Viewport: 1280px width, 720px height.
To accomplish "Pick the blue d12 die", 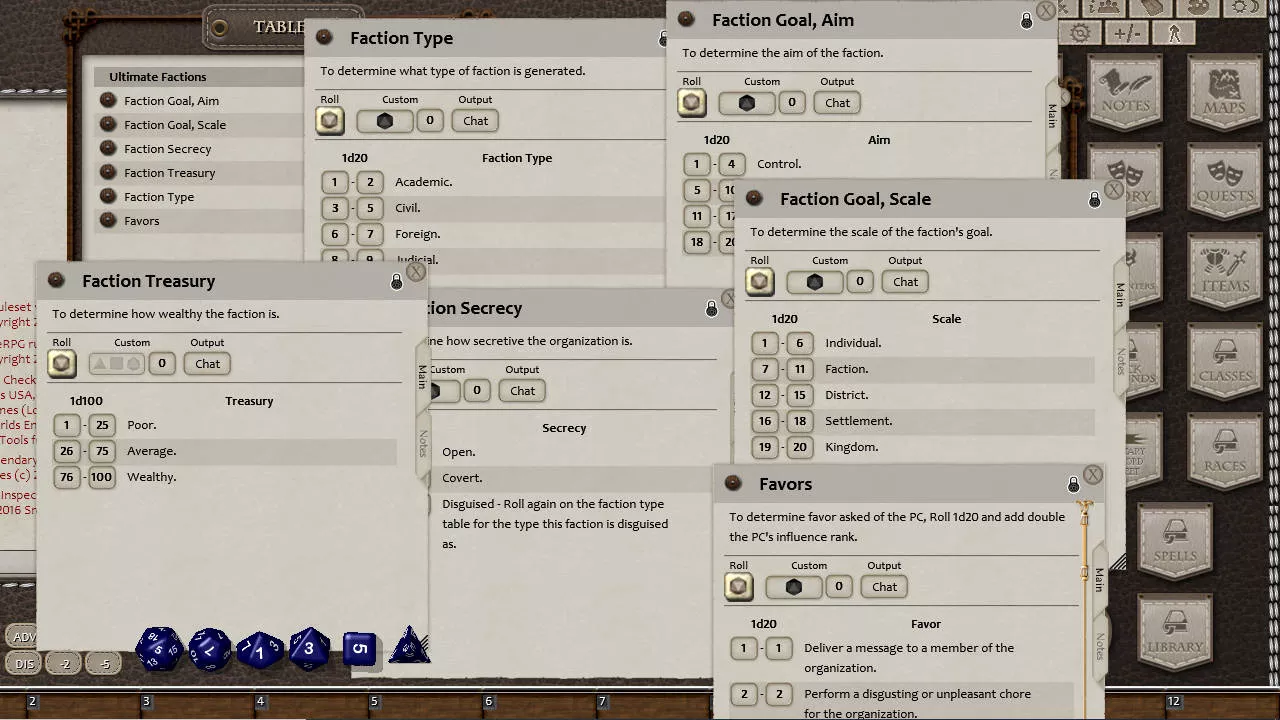I will (210, 649).
